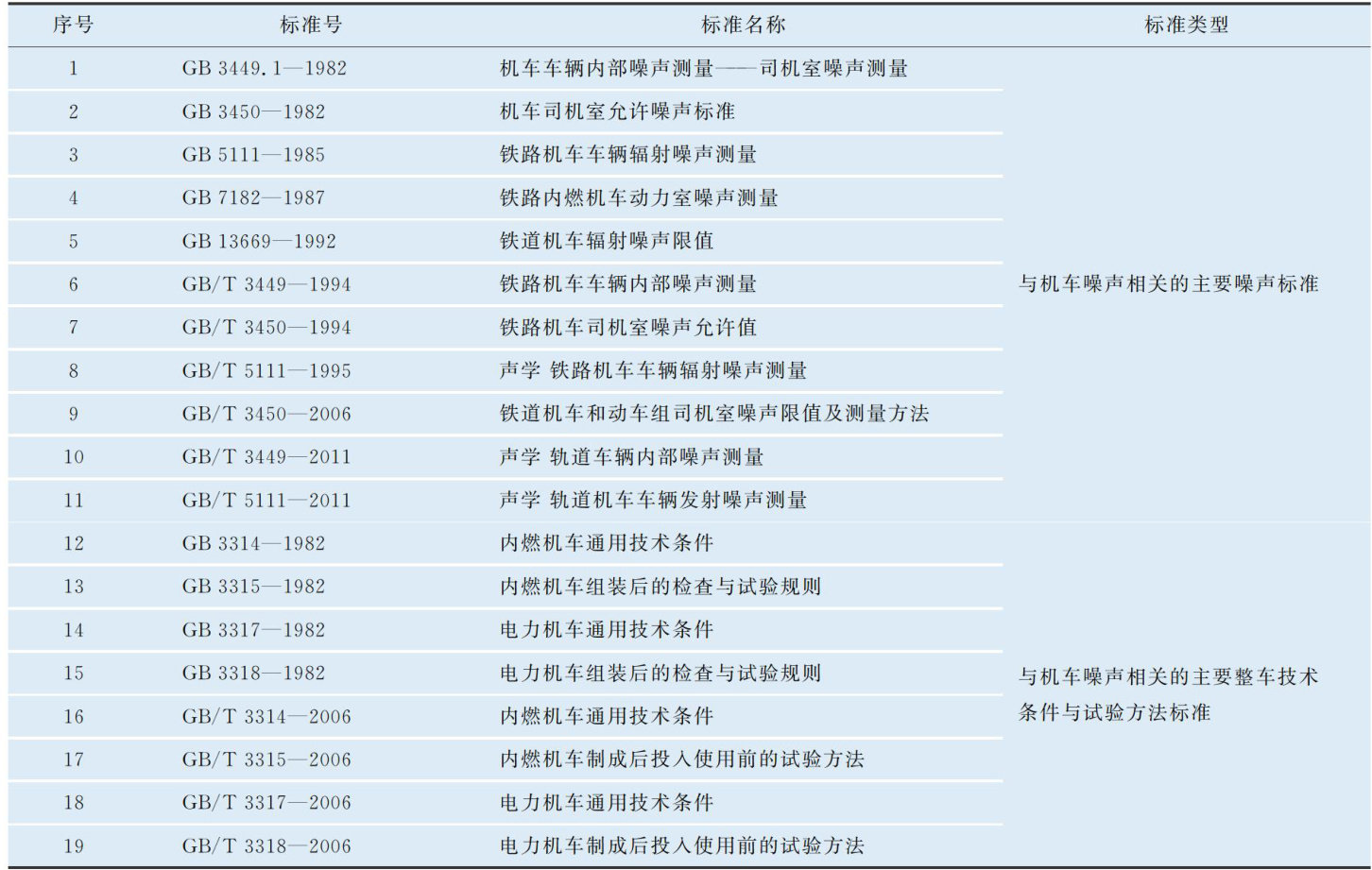
Task: Select the 与机车噪声相关的主要整车技术 category text
Action: [1168, 676]
